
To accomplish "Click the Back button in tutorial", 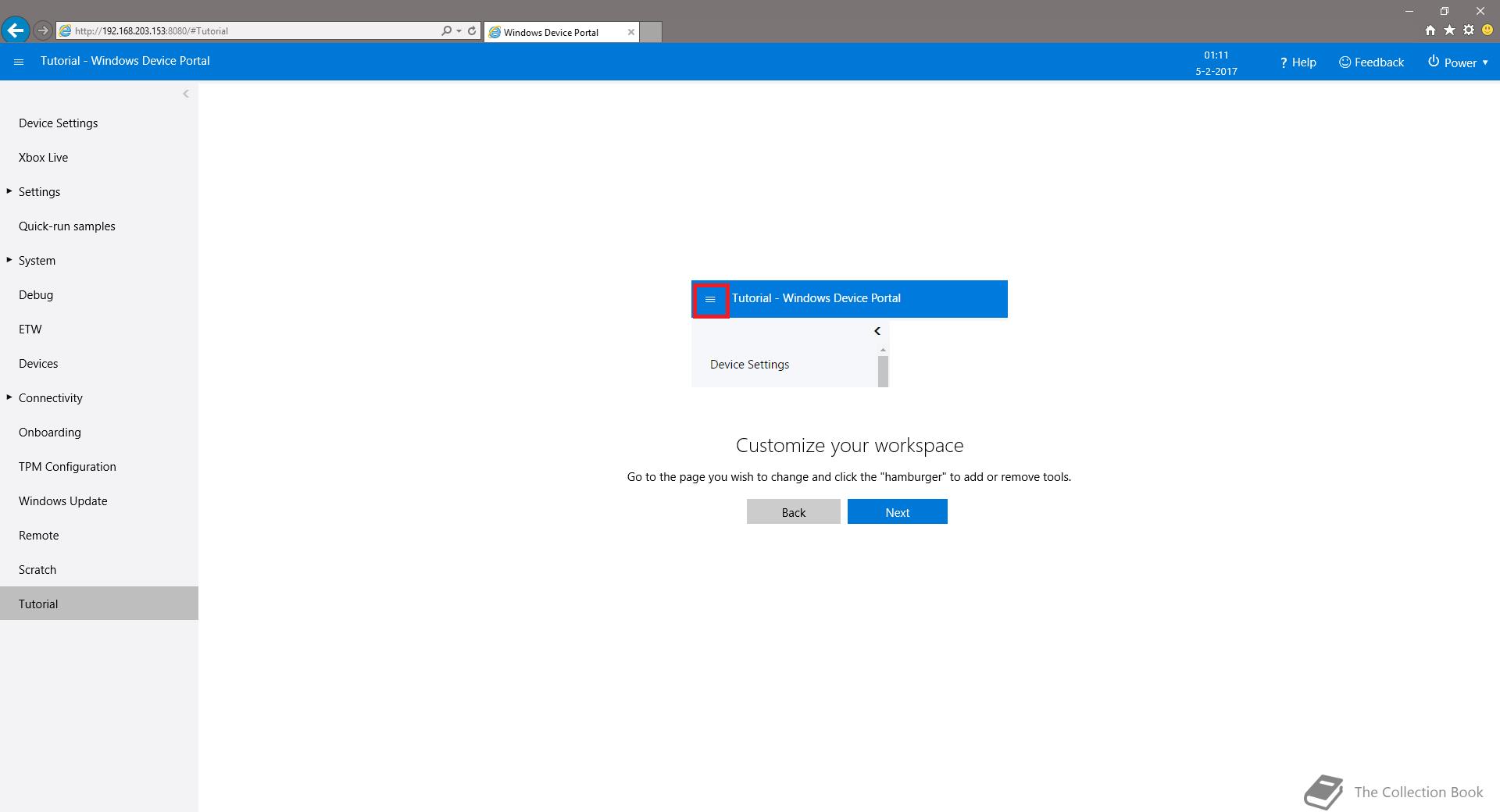I will click(793, 511).
